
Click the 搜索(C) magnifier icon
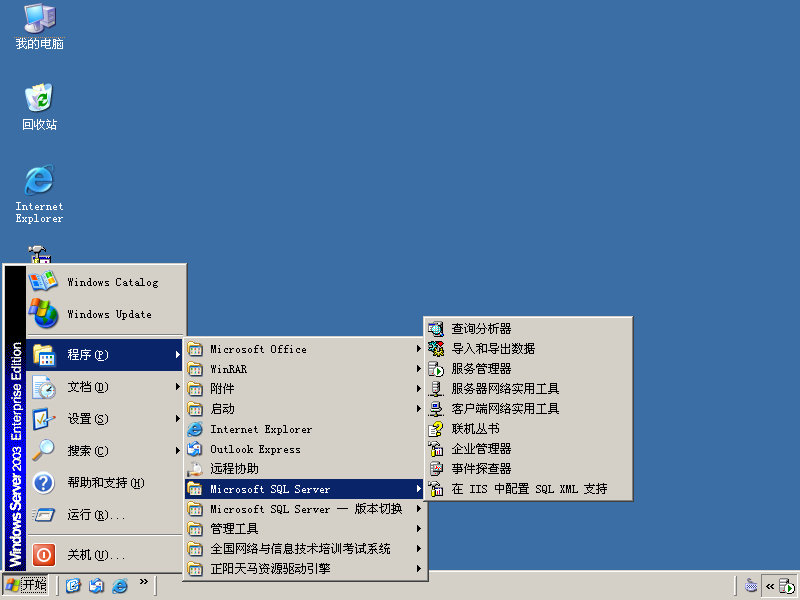(44, 451)
